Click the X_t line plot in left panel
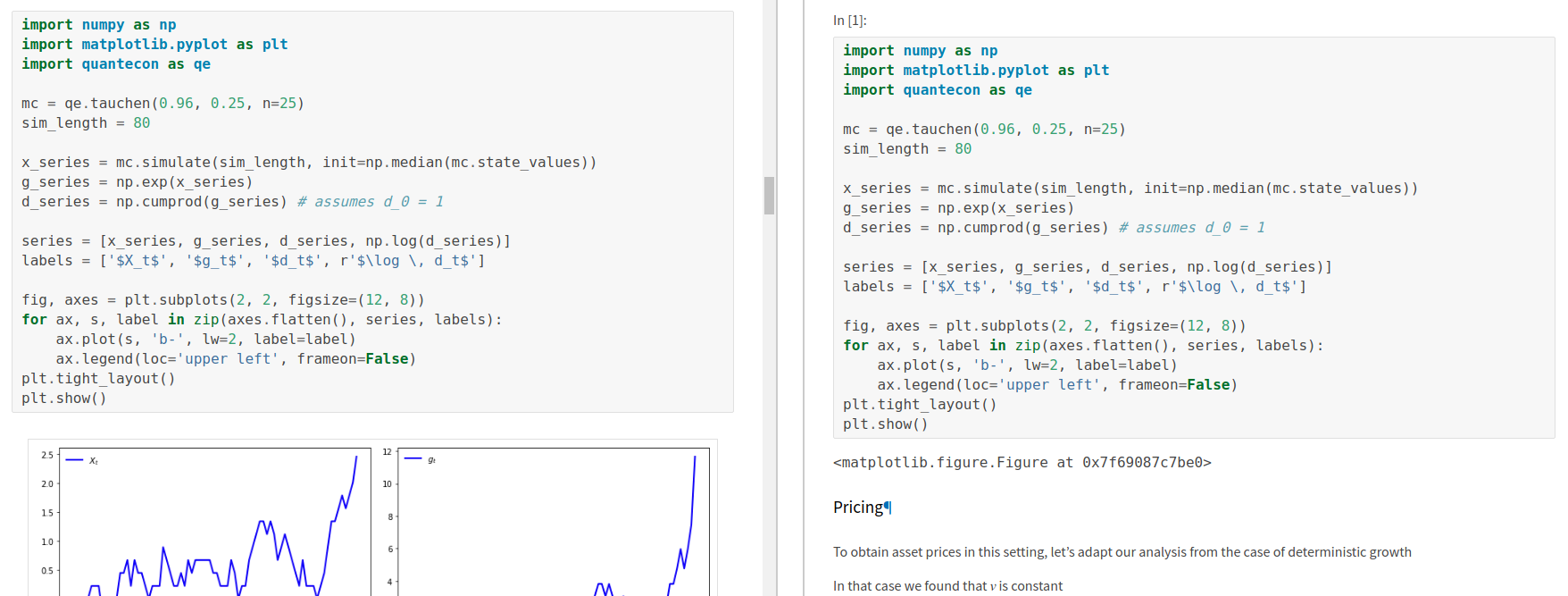 [214, 522]
